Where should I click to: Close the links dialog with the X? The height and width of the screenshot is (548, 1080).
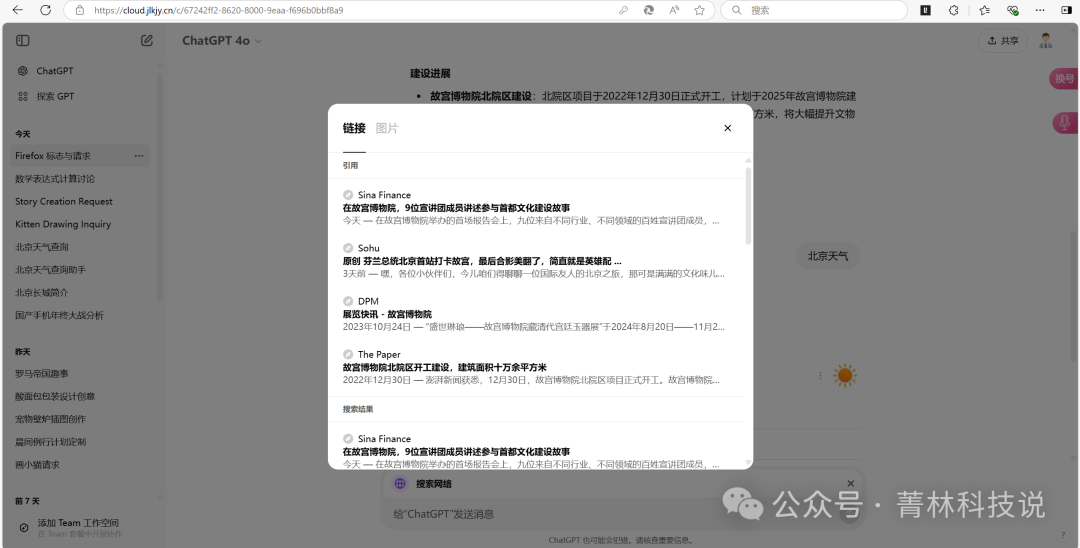pyautogui.click(x=727, y=128)
